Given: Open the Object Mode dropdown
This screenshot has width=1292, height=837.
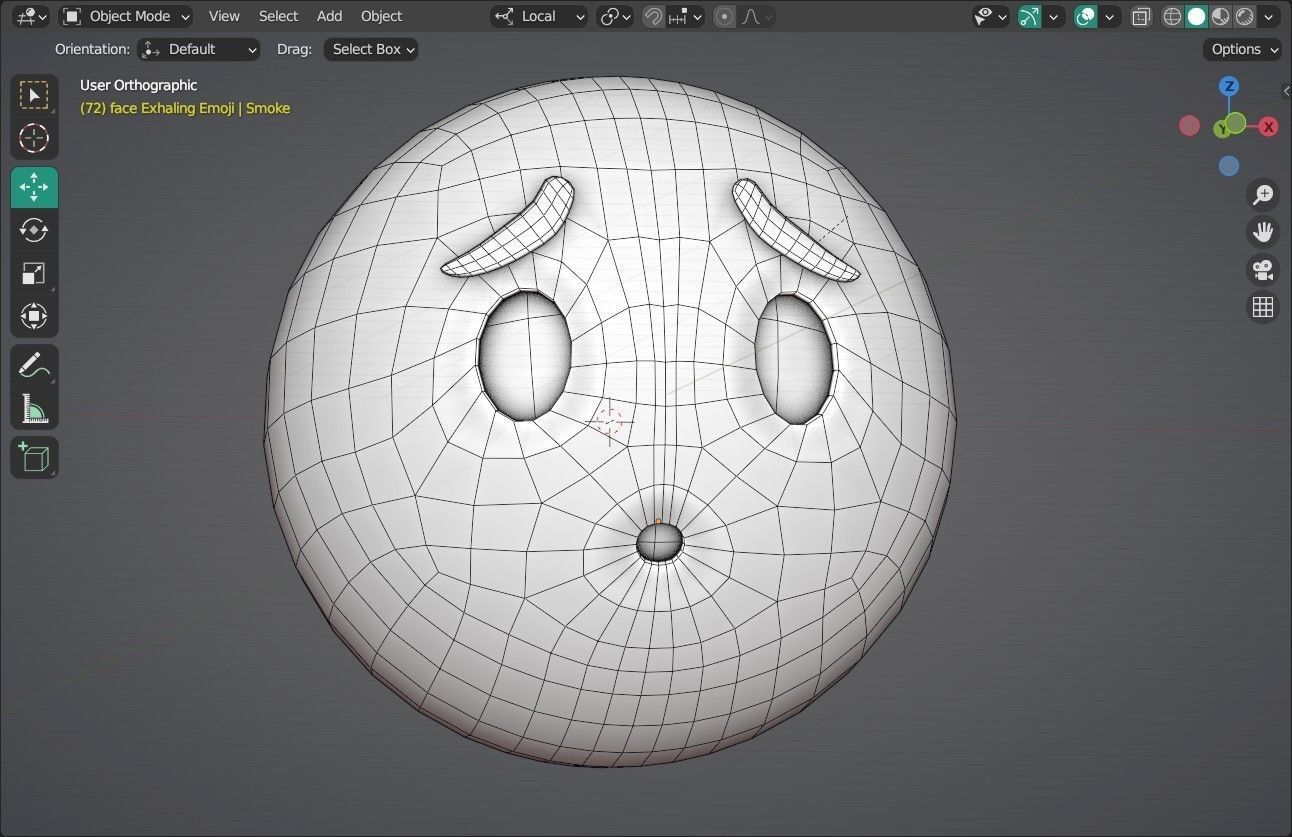Looking at the screenshot, I should [x=126, y=16].
